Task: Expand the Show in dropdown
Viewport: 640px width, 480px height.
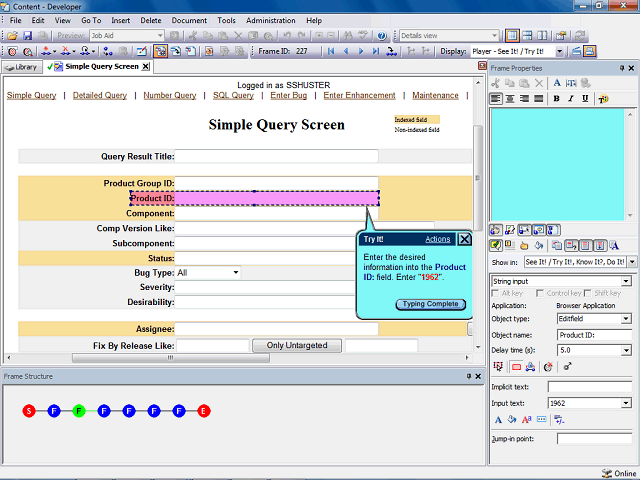Action: point(632,262)
